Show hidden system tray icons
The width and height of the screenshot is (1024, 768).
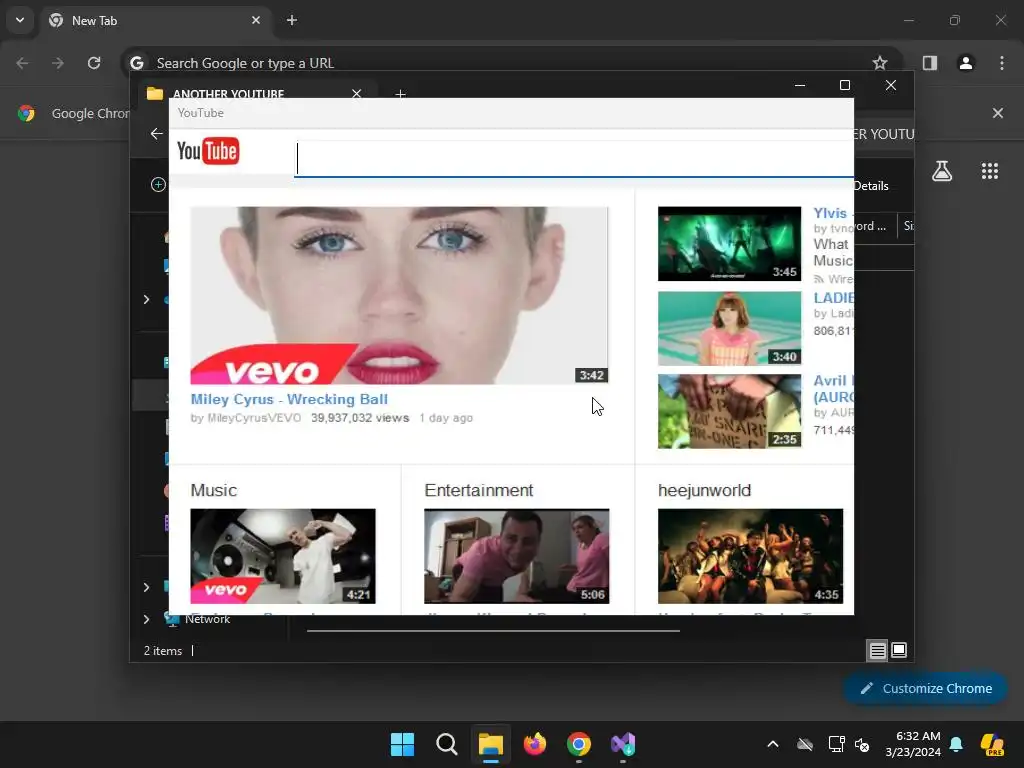773,744
